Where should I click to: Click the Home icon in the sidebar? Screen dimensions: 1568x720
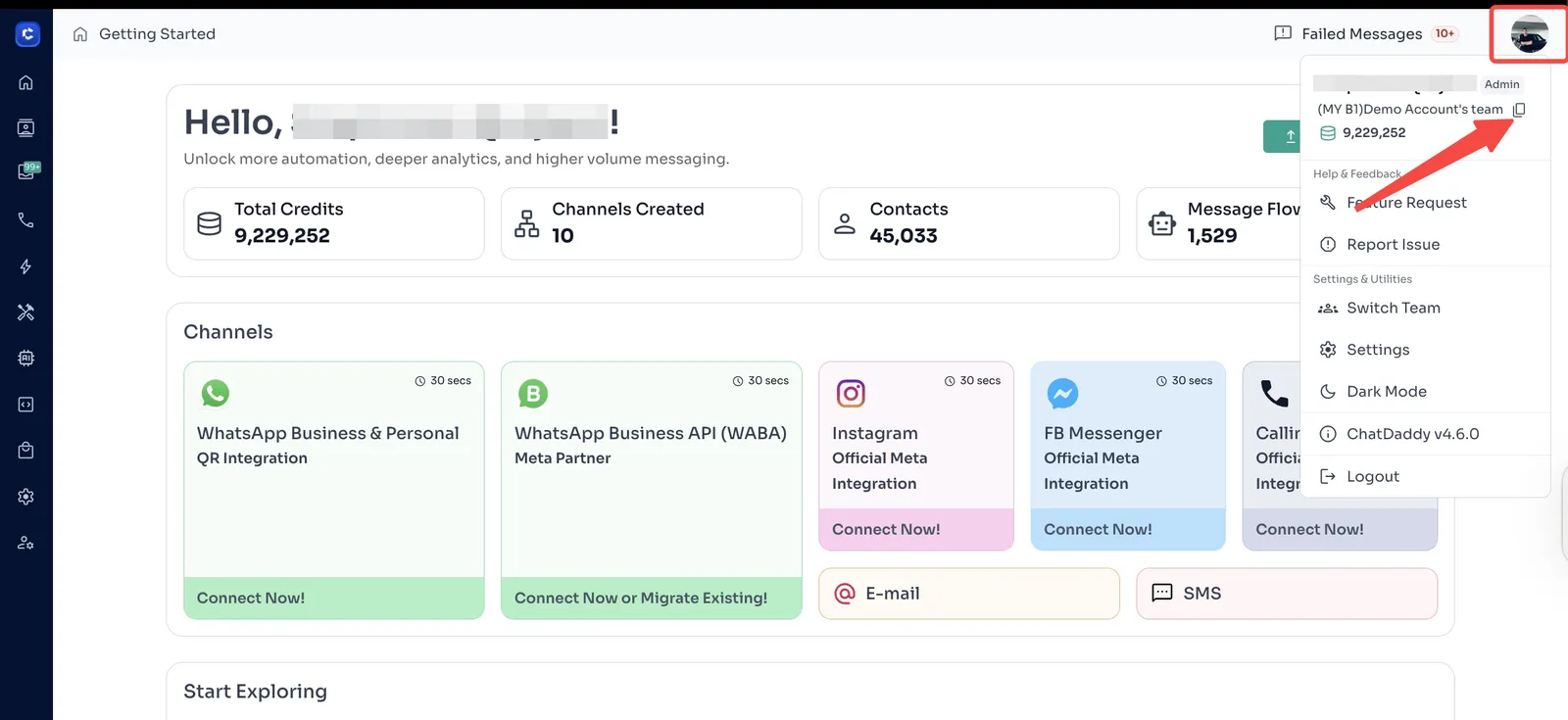click(26, 82)
